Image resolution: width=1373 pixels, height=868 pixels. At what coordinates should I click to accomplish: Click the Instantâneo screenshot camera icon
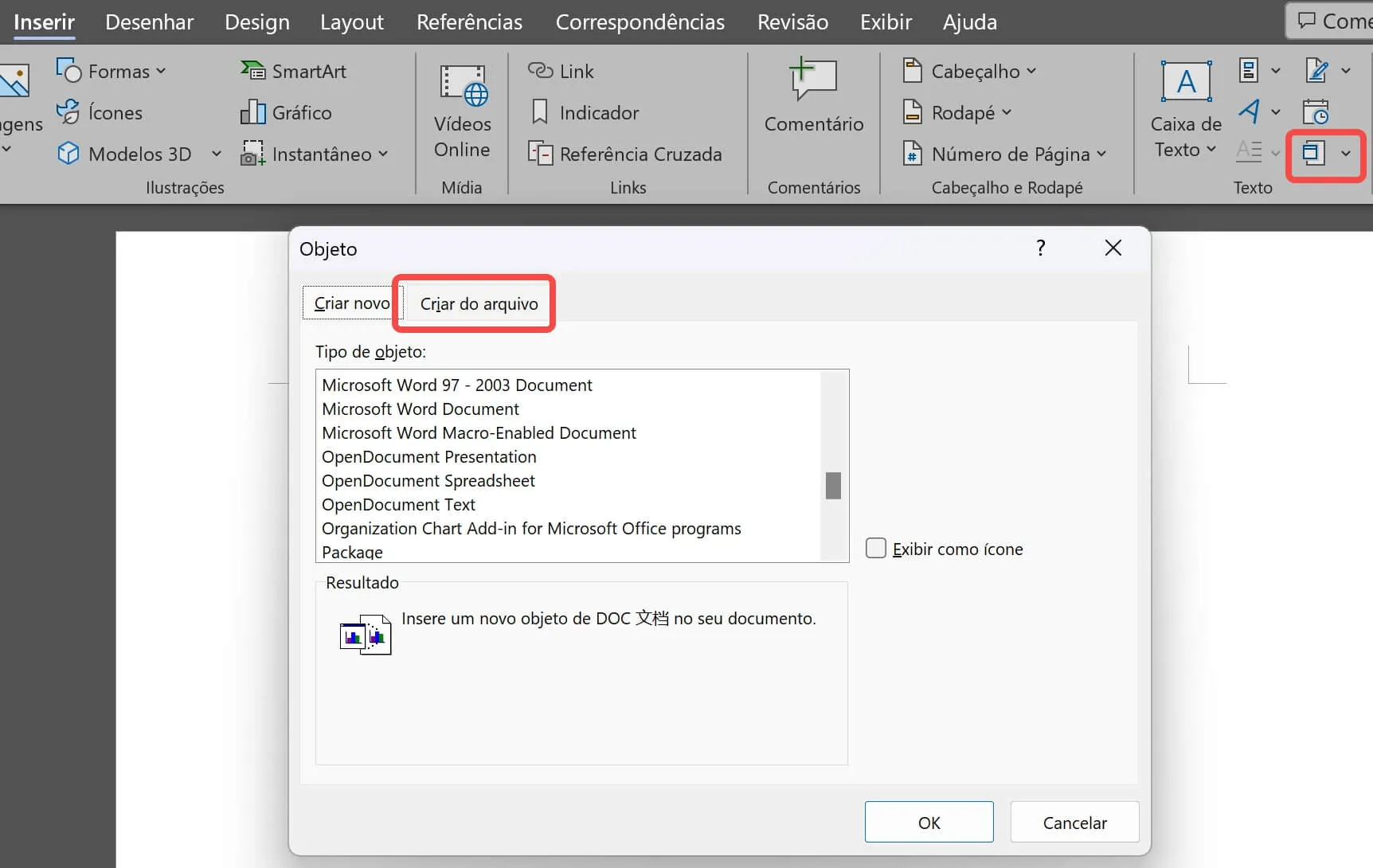(x=252, y=153)
